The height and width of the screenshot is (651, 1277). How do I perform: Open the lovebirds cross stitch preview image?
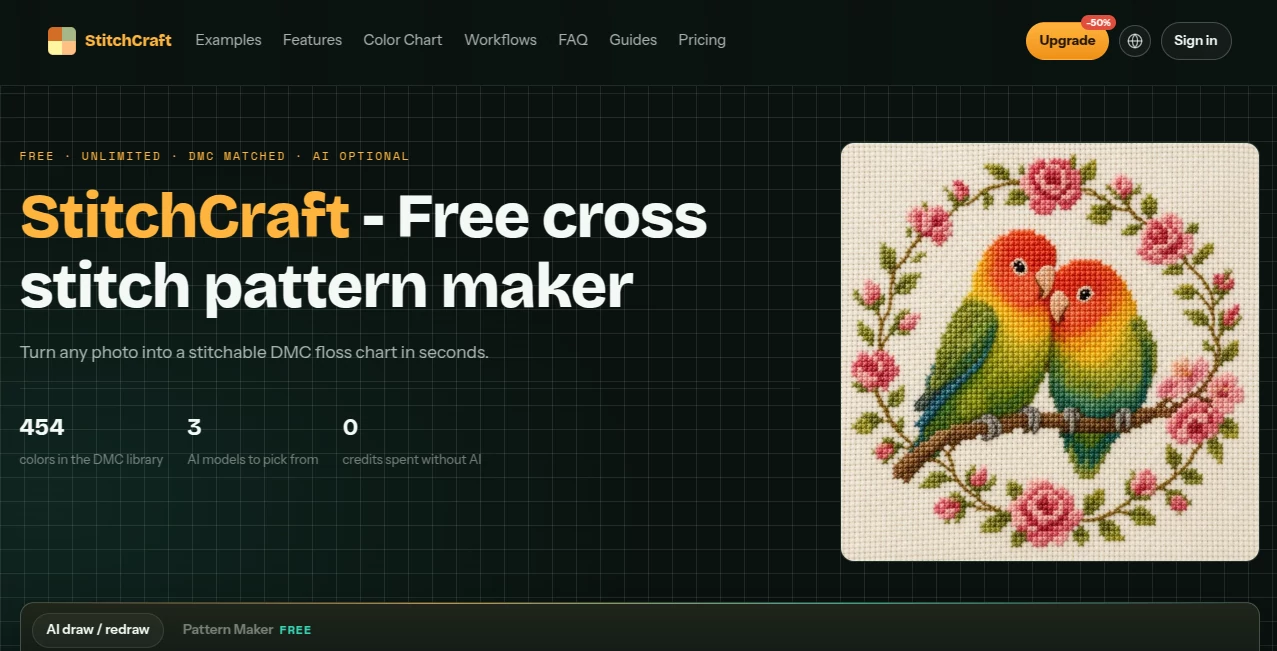pyautogui.click(x=1050, y=352)
